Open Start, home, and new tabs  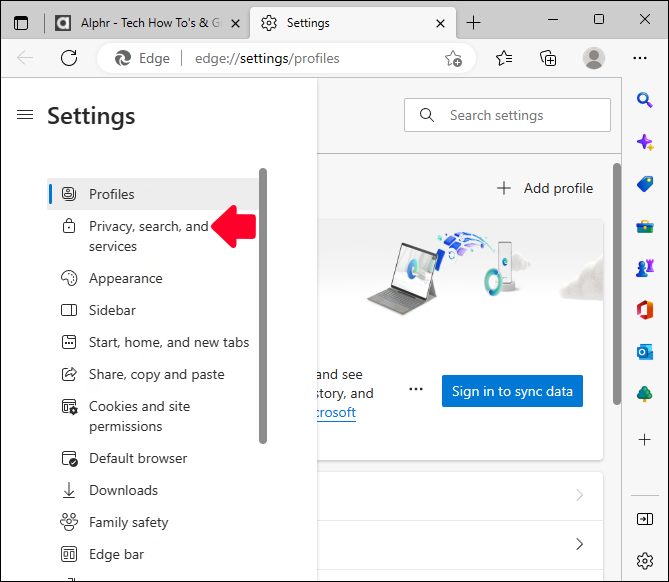click(153, 342)
